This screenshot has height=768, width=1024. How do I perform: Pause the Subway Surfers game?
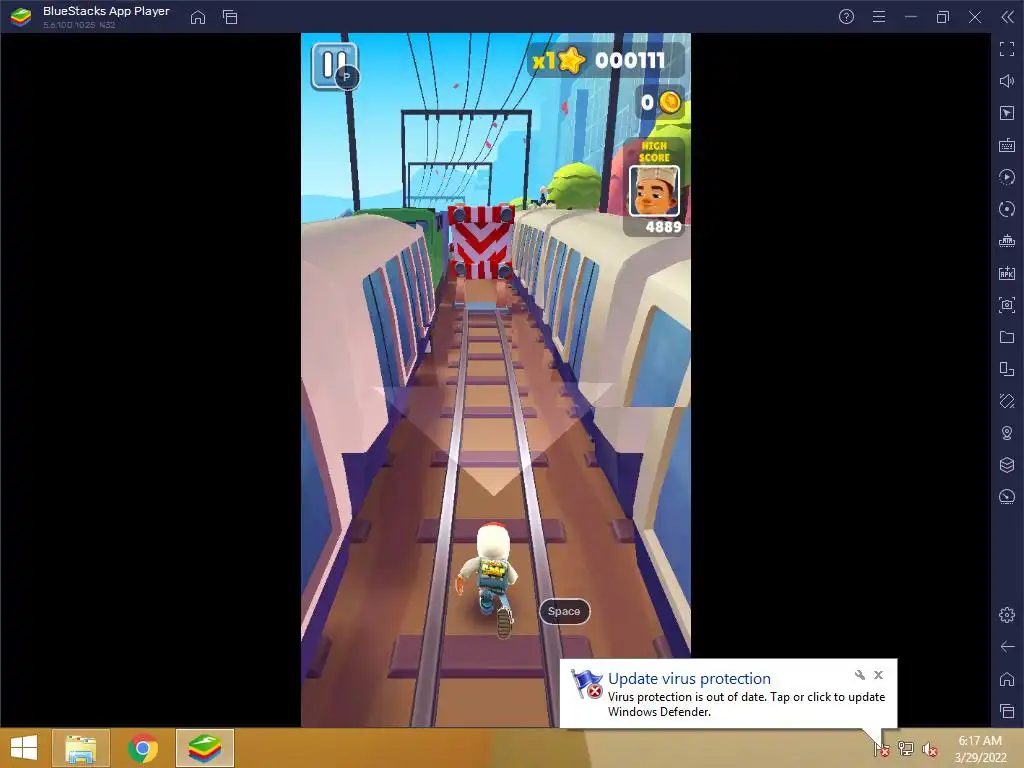[x=334, y=65]
